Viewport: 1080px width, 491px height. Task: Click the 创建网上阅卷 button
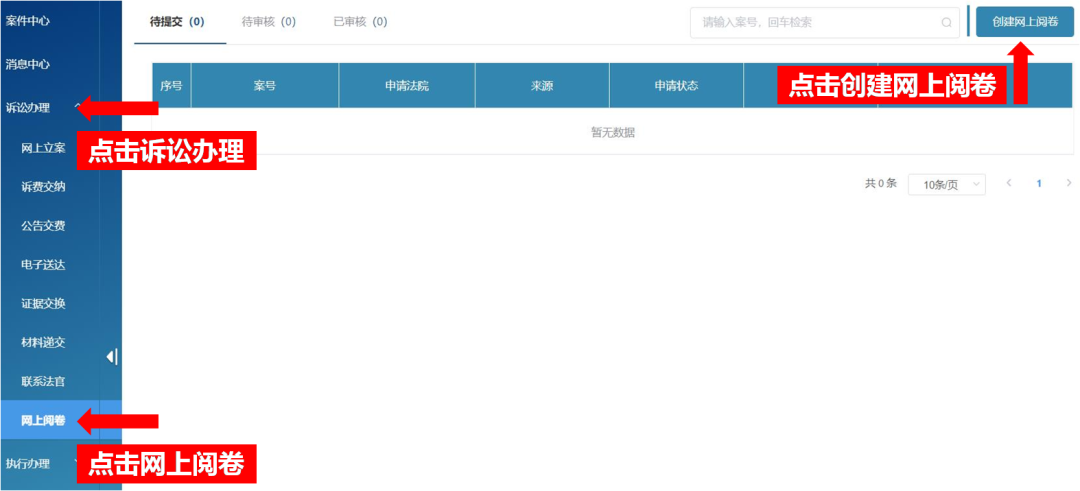coord(1025,21)
